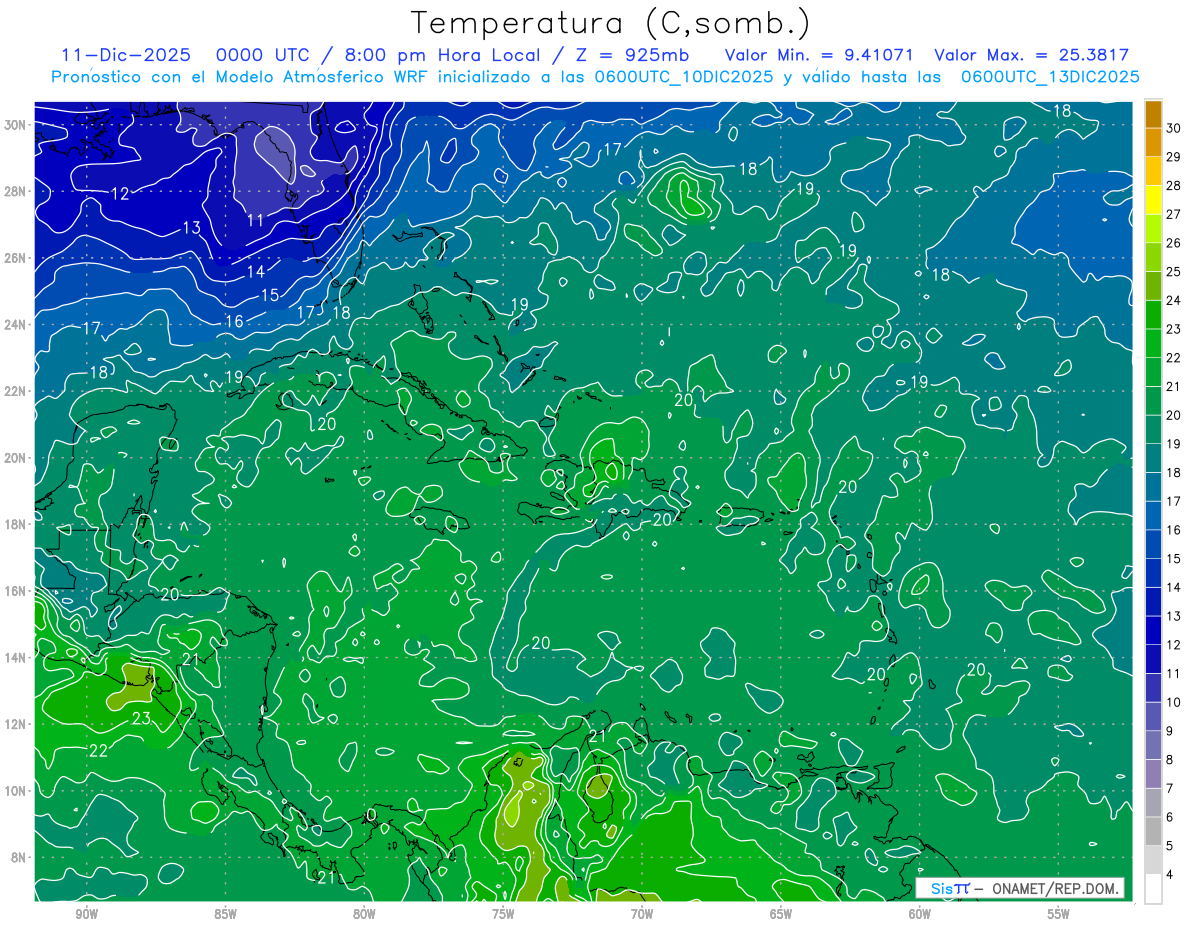Click the '20N' latitude axis label
Screen dimensions: 1200x927
(17, 458)
